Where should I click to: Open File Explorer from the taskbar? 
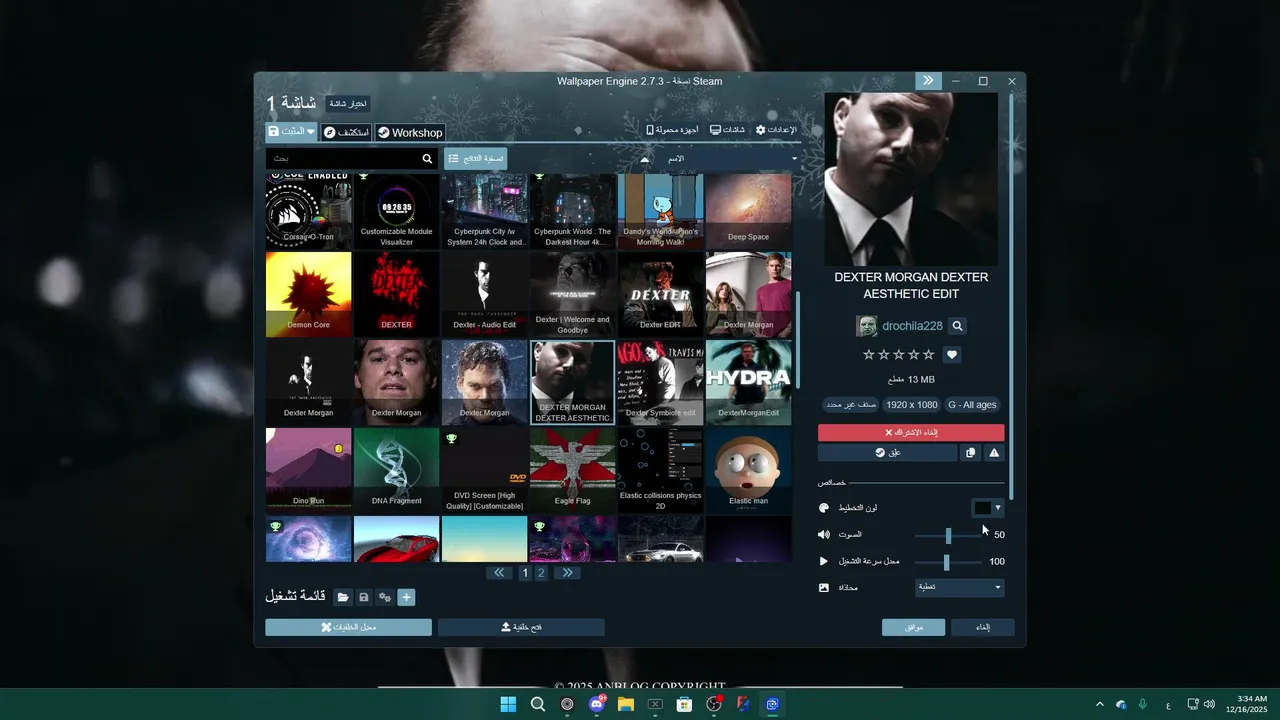tap(626, 704)
